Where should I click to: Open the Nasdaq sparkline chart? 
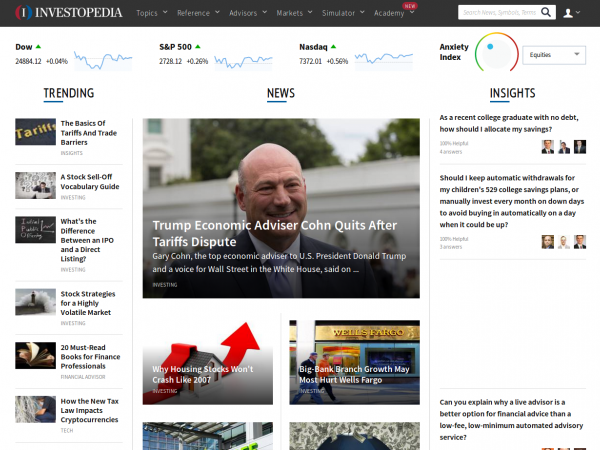click(384, 60)
